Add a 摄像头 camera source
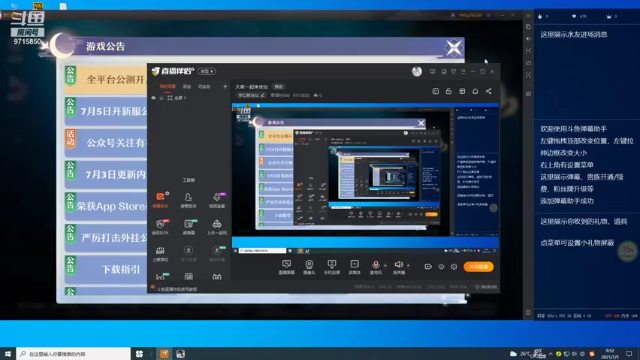The image size is (640, 360). 309,267
